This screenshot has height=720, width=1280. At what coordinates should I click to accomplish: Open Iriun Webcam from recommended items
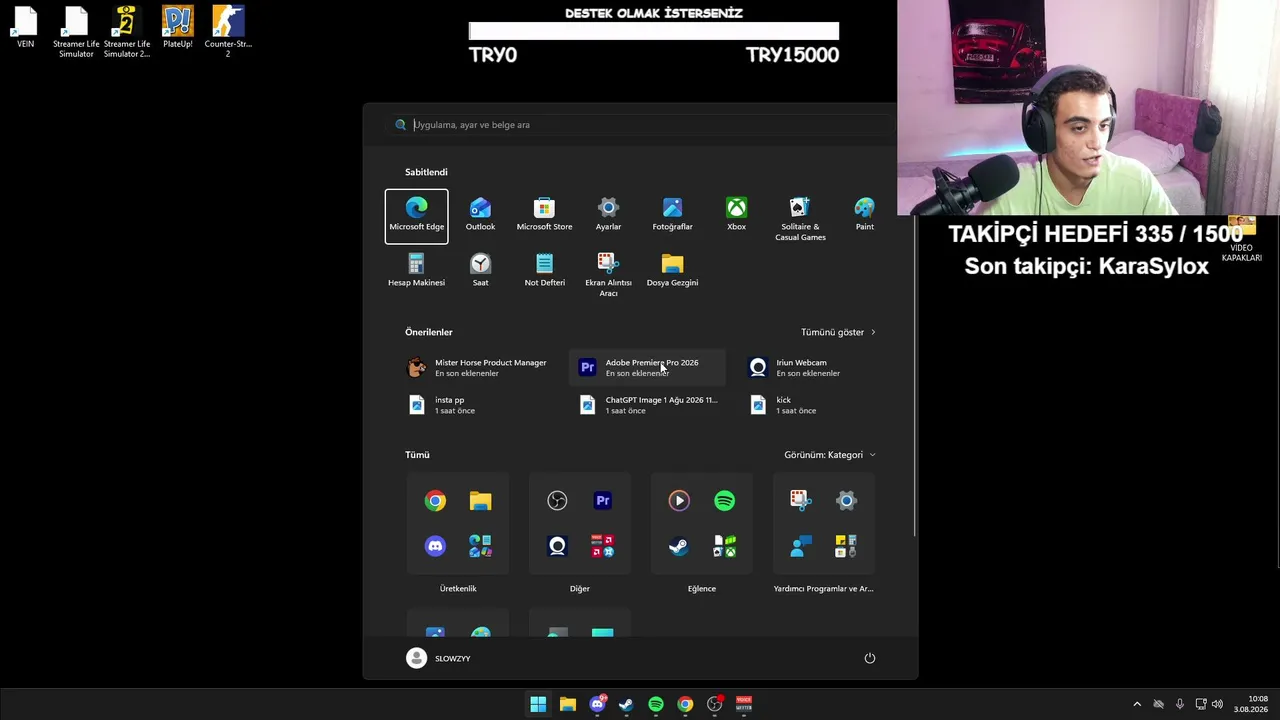click(x=818, y=368)
